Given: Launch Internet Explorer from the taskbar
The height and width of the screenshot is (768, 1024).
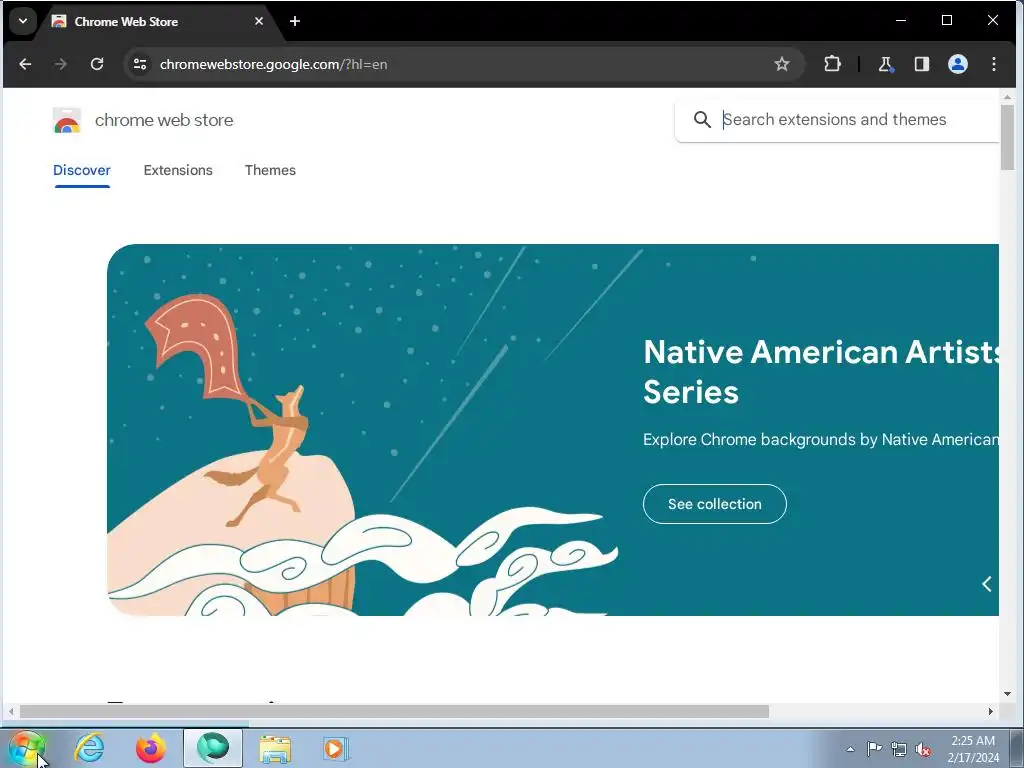Looking at the screenshot, I should [x=89, y=748].
